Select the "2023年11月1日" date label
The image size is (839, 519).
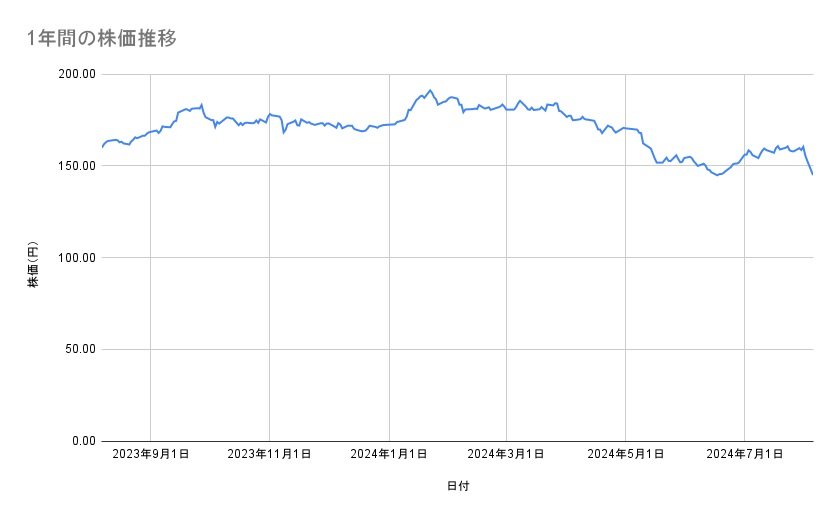click(269, 455)
